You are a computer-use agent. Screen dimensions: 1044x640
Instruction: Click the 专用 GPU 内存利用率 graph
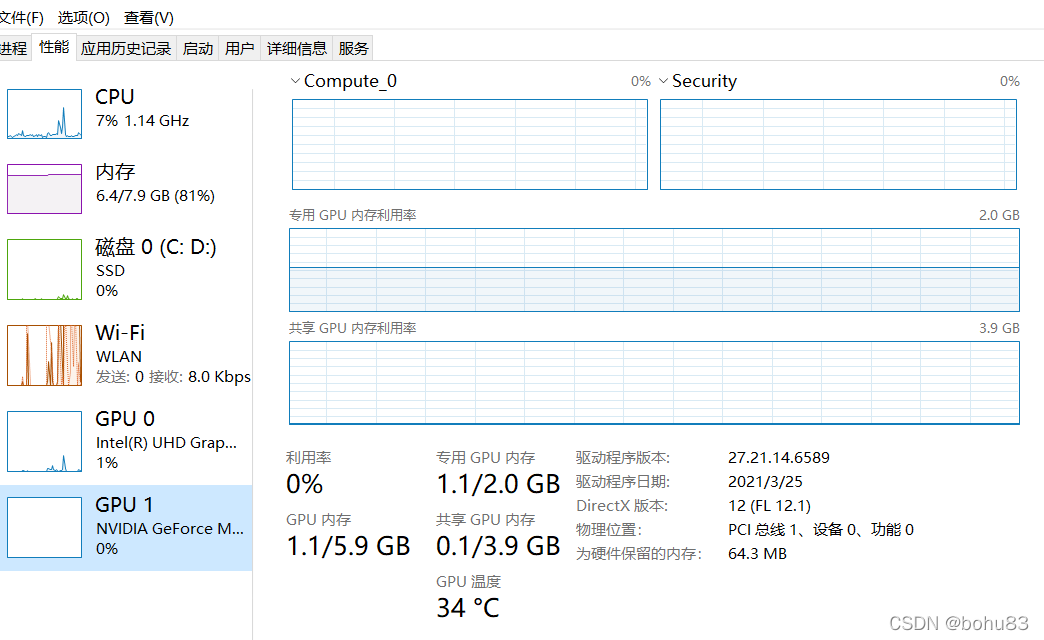coord(654,270)
